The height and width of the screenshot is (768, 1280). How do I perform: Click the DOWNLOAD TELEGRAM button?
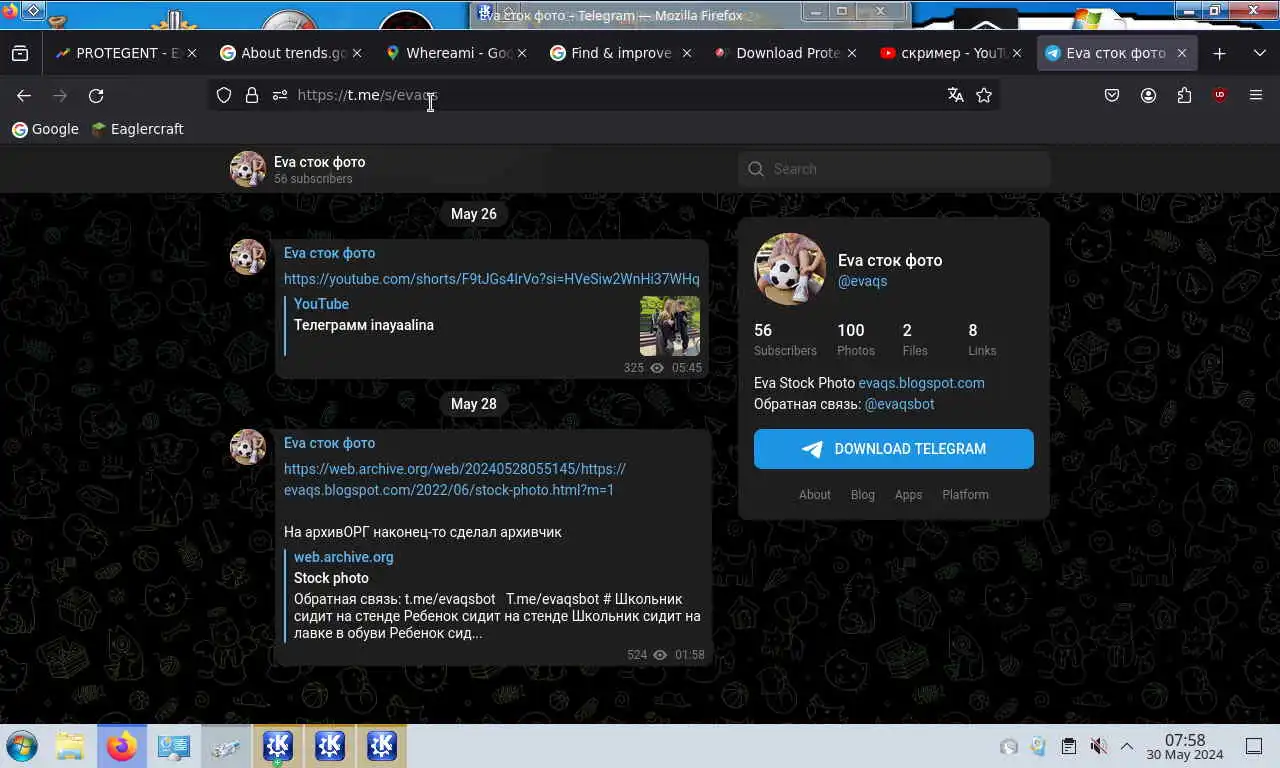coord(894,449)
